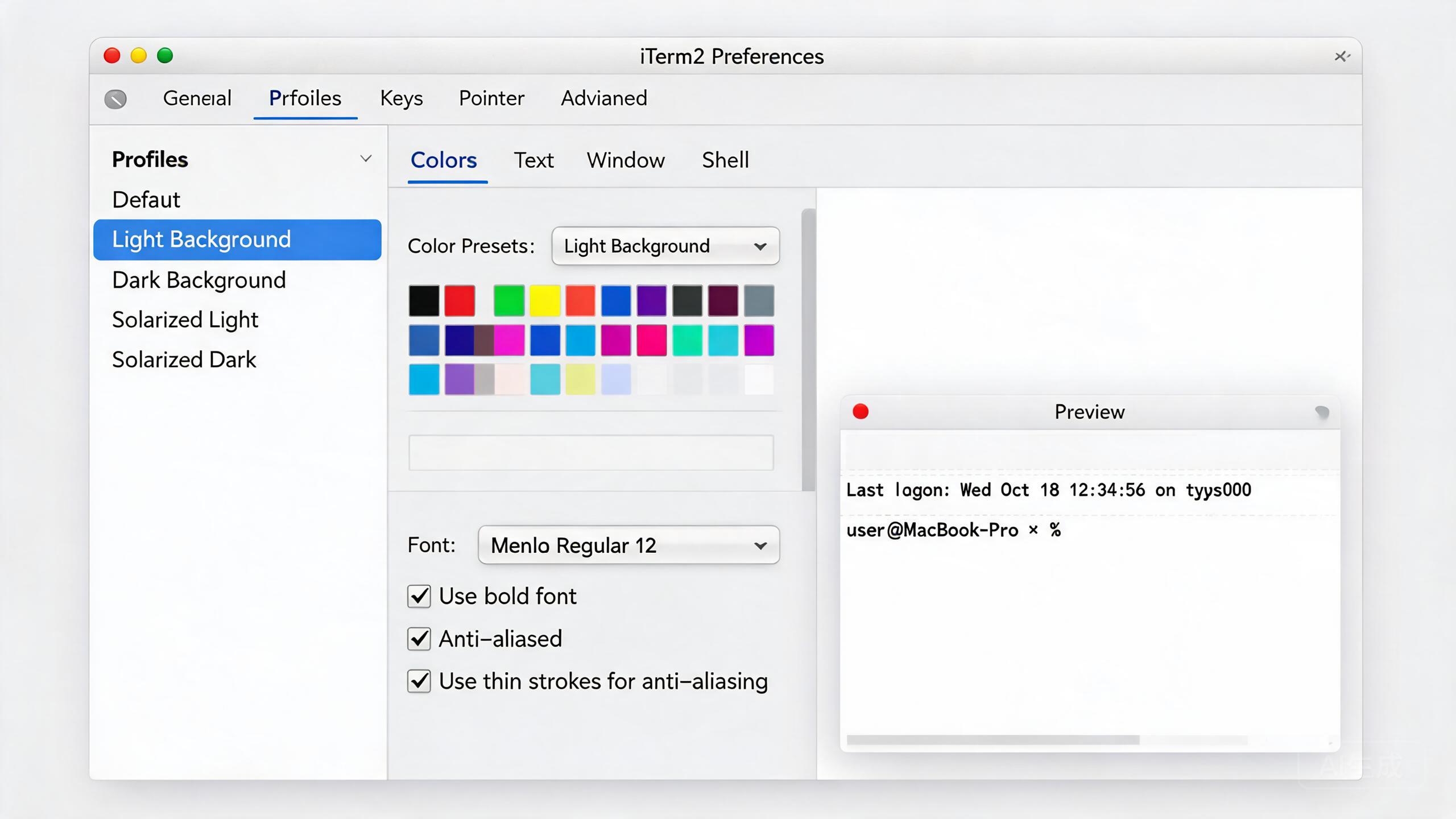Open the Color Presets dropdown
Screen dimensions: 1456x819
[x=665, y=246]
